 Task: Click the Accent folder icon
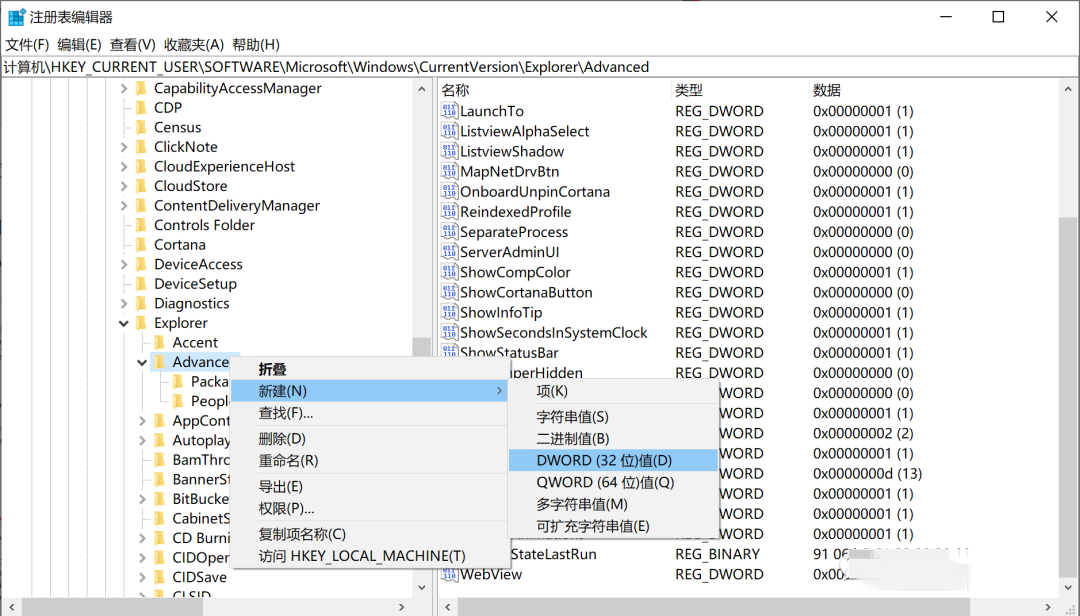tap(160, 342)
